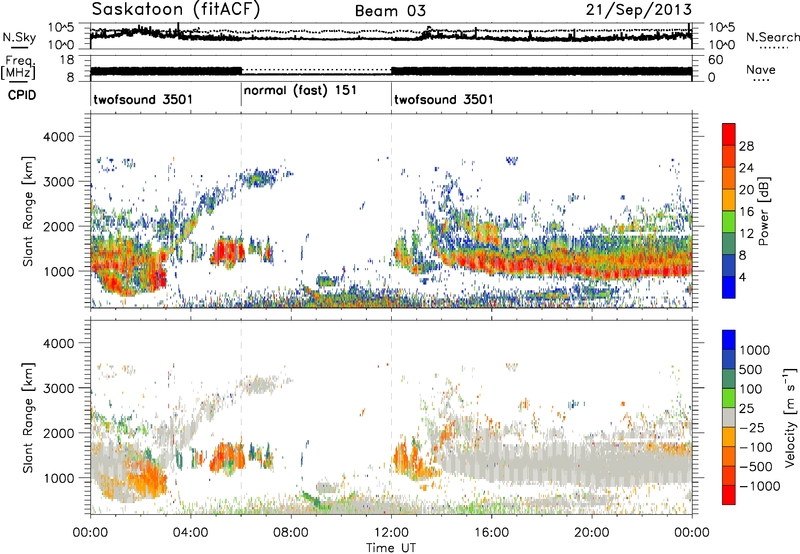
Task: Click the '1000' tick on Velocity scale
Action: pos(755,350)
